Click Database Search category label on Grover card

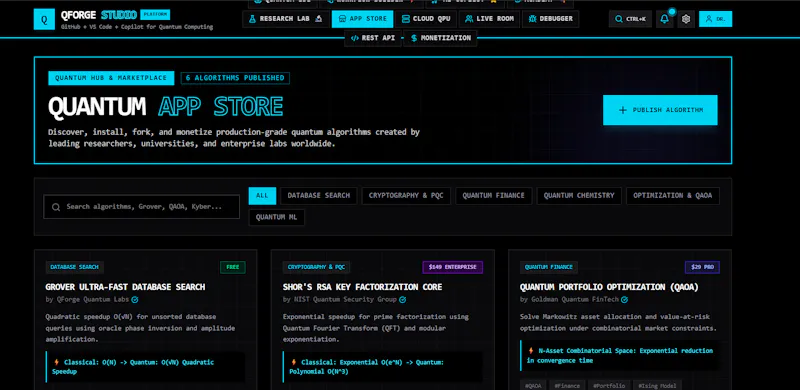74,267
